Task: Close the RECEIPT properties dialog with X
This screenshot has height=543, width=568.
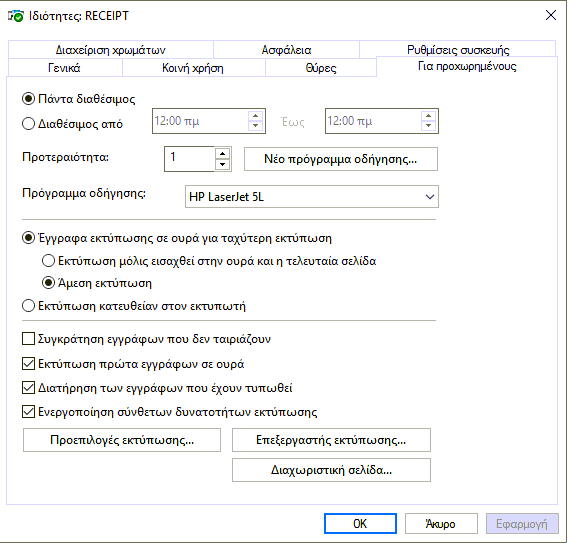Action: pos(551,15)
